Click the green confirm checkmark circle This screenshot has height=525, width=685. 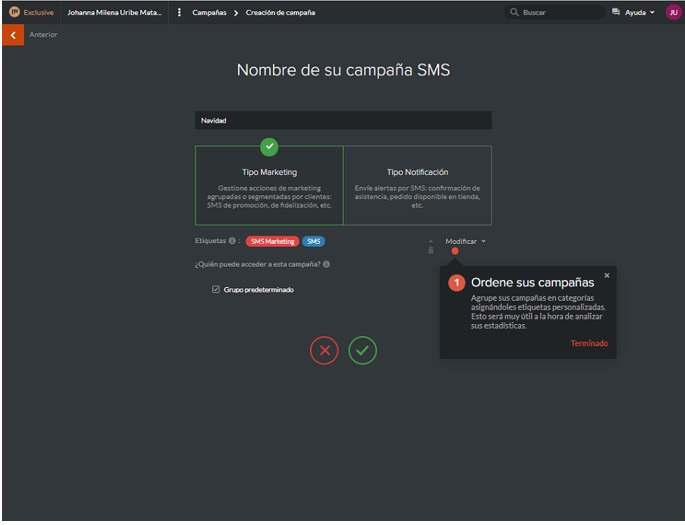(363, 350)
